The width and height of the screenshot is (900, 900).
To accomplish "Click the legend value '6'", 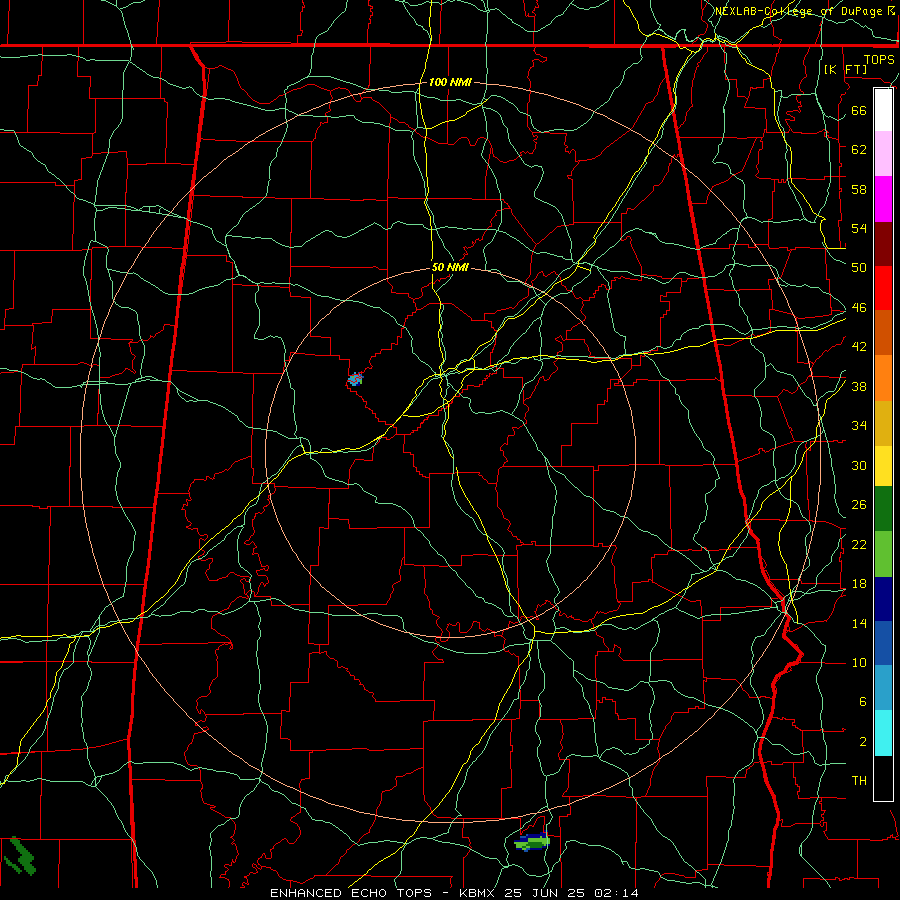I will coord(862,701).
